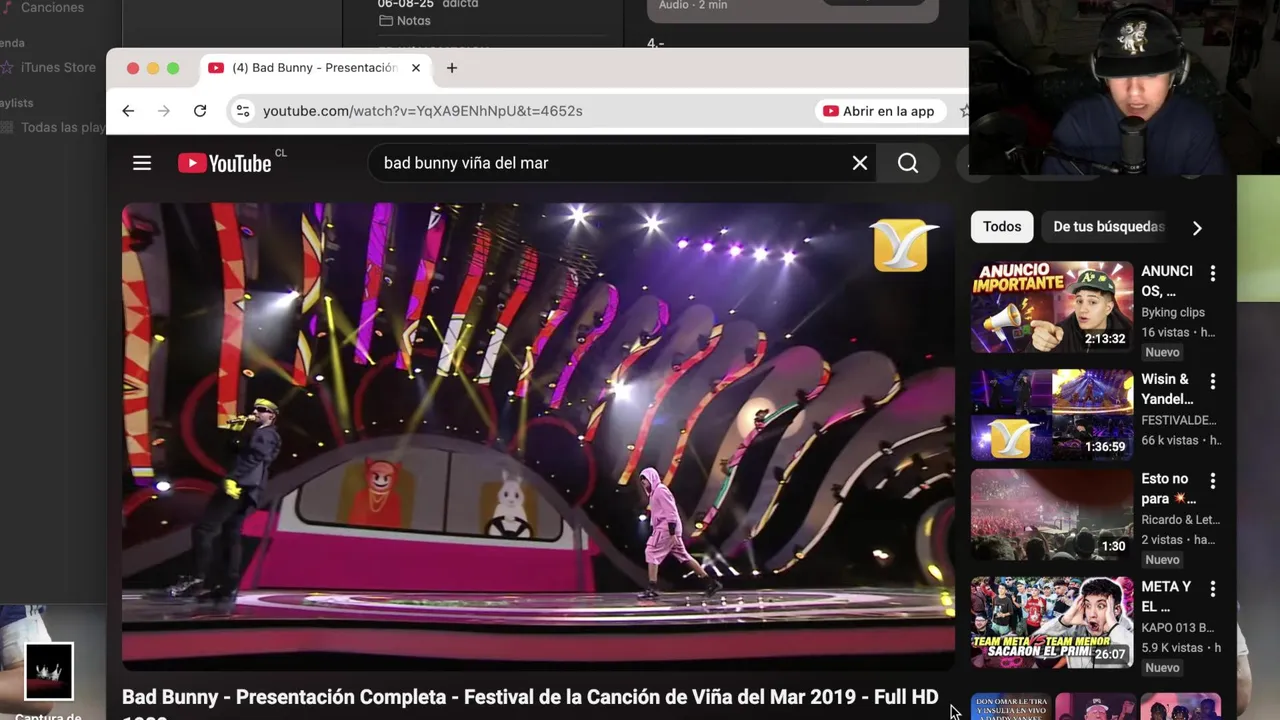The height and width of the screenshot is (720, 1280).
Task: Open options for Esto no para video
Action: pyautogui.click(x=1213, y=481)
